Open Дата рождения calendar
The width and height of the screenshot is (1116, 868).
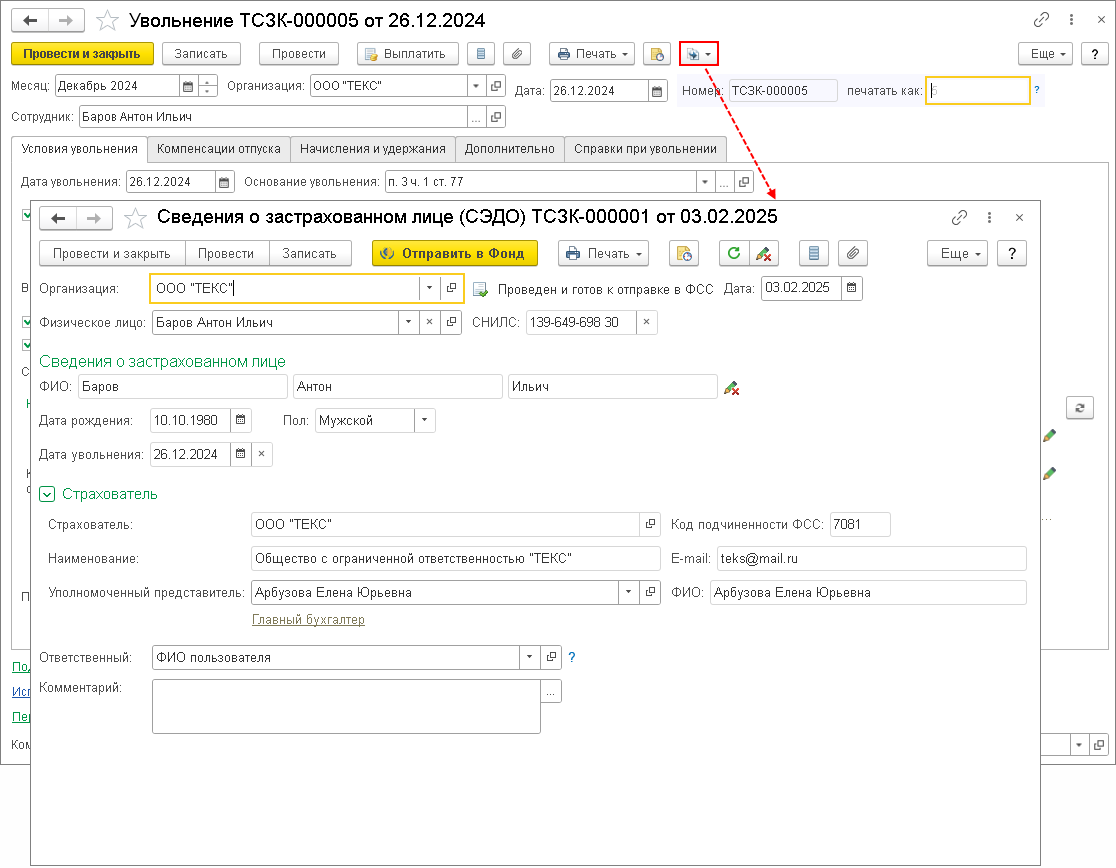(241, 420)
